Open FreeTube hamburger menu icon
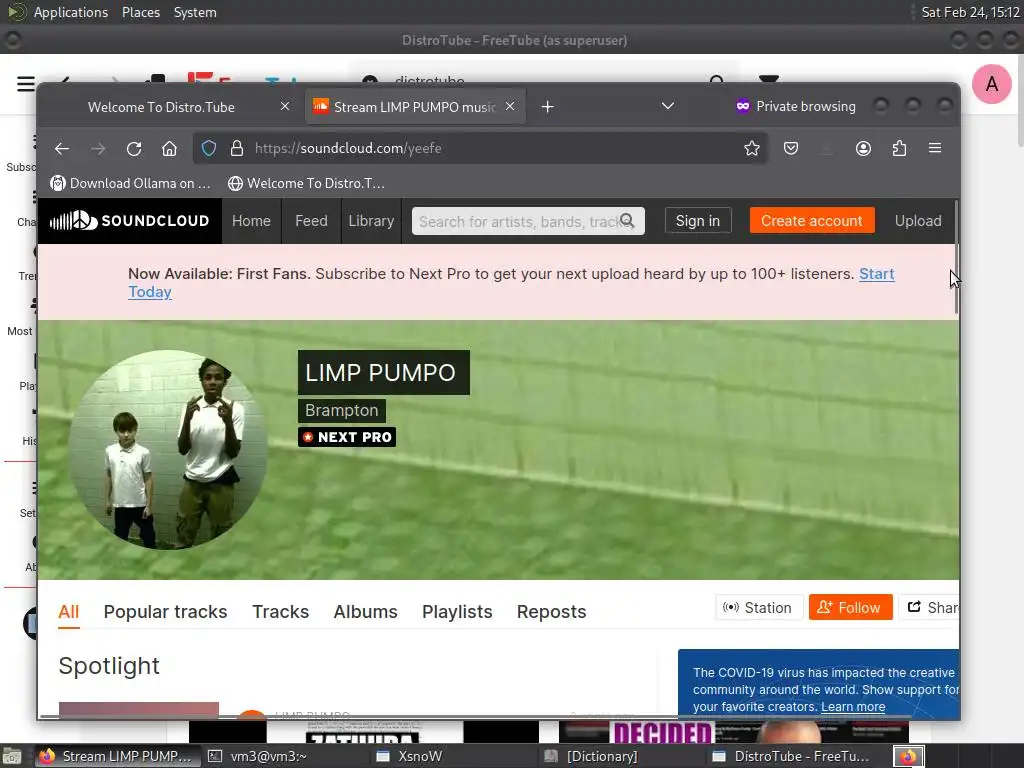Viewport: 1024px width, 768px height. coord(25,84)
